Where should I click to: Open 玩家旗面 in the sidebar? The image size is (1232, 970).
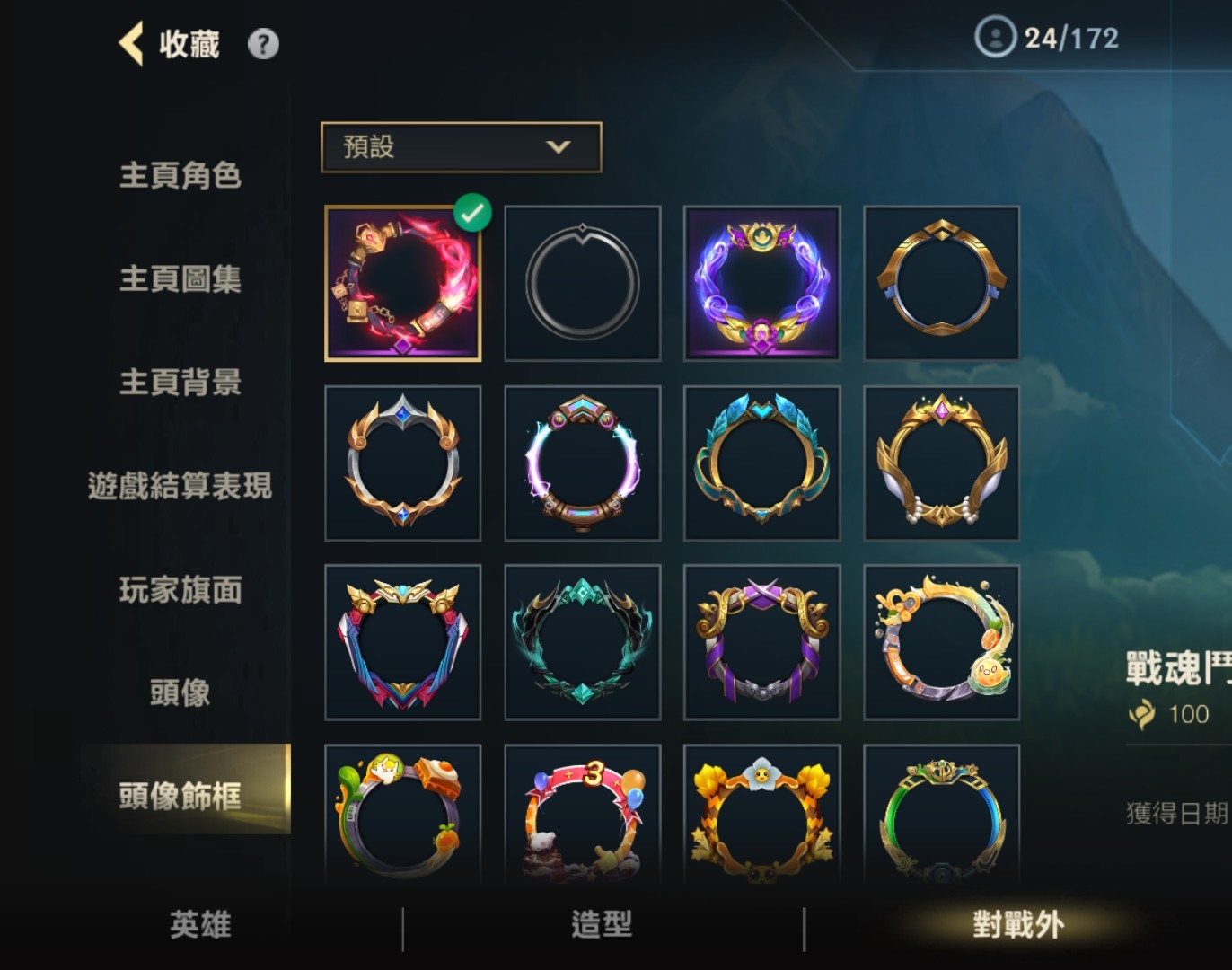click(180, 589)
